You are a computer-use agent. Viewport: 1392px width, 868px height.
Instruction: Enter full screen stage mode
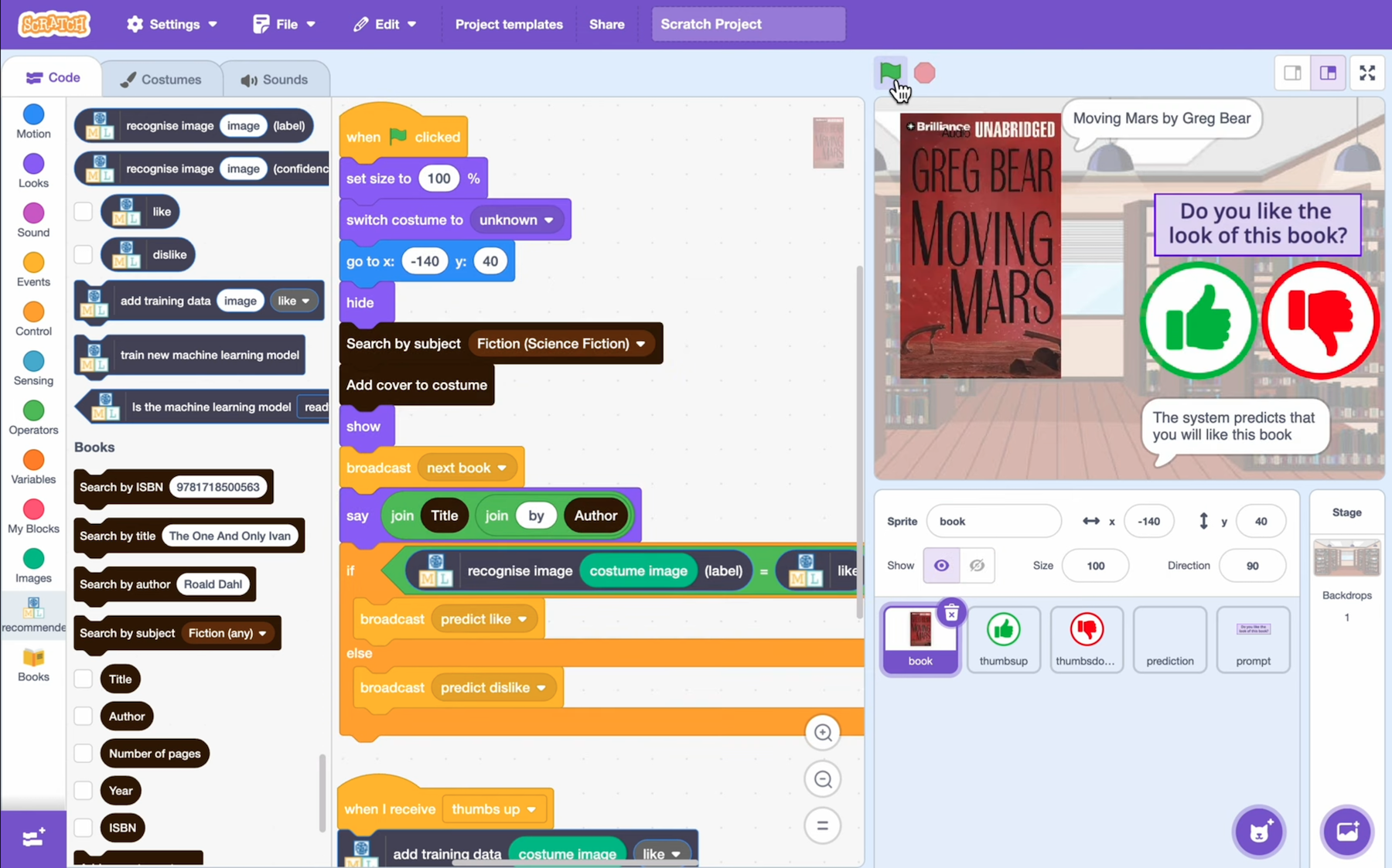click(x=1367, y=73)
